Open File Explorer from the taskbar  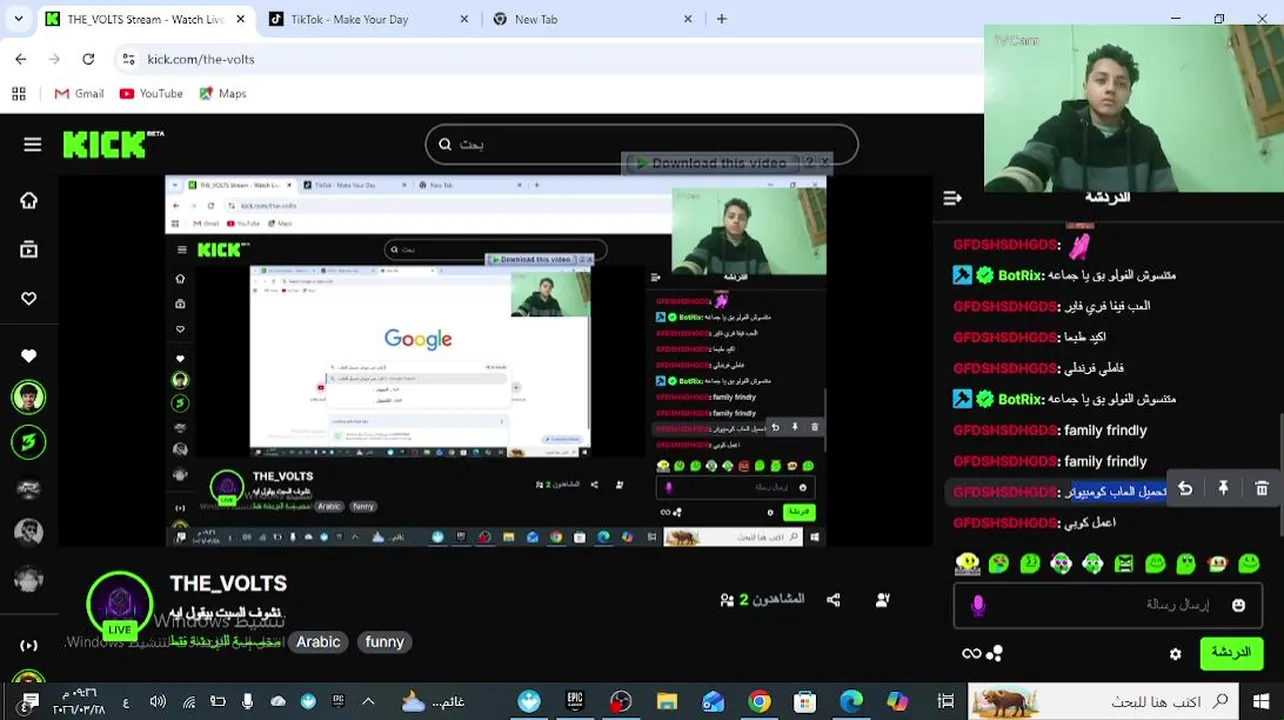(x=667, y=702)
